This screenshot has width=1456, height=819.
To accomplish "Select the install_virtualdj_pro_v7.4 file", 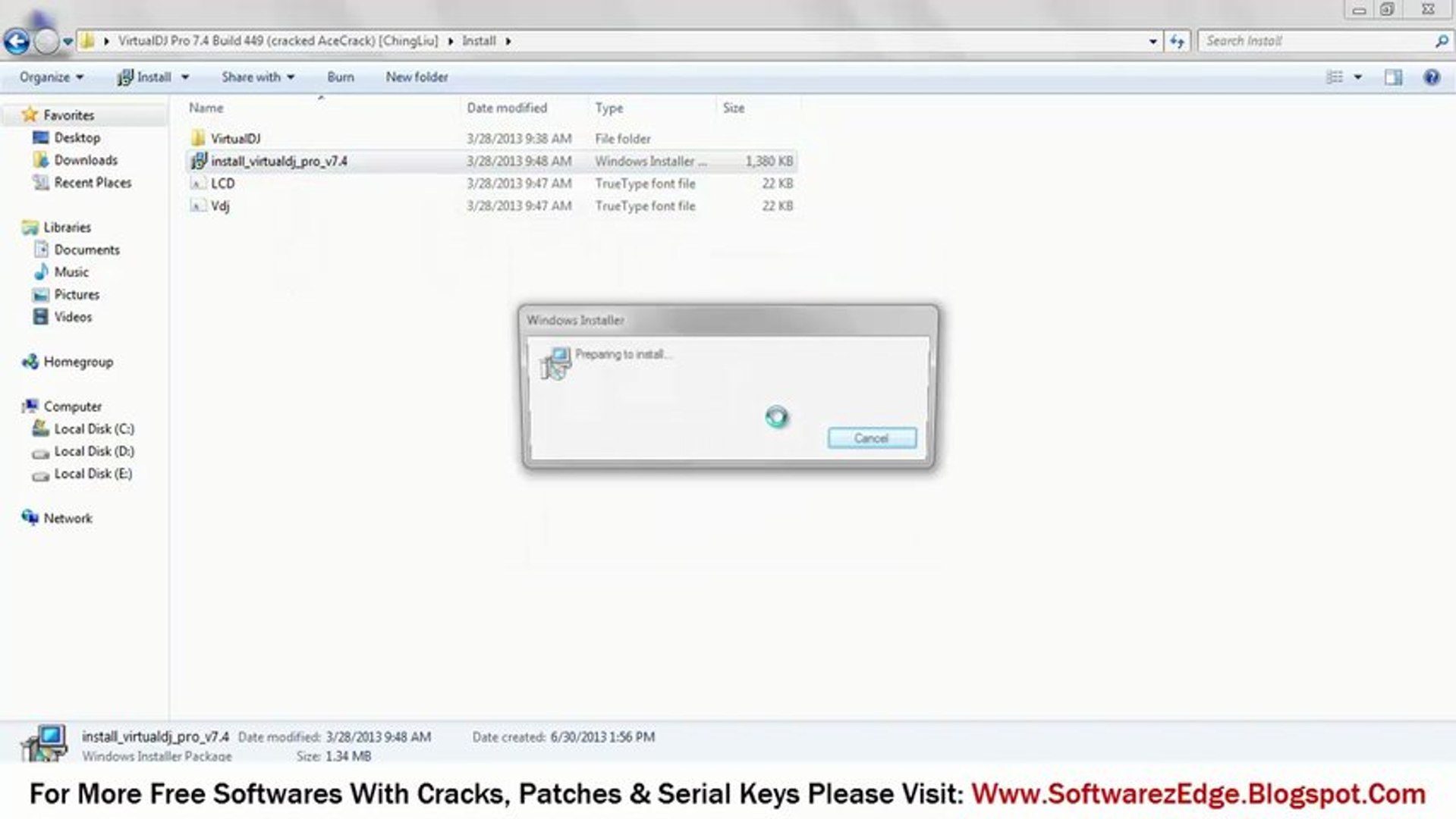I will point(278,161).
